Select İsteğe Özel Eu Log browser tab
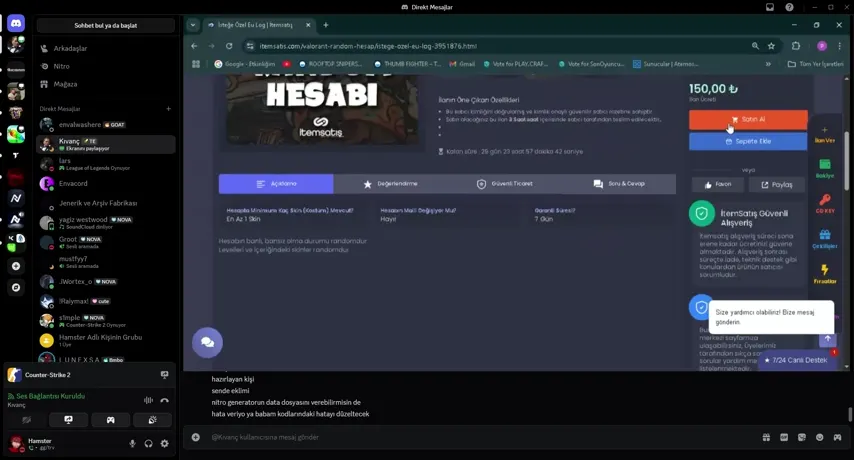Viewport: 854px width, 460px height. click(x=259, y=25)
